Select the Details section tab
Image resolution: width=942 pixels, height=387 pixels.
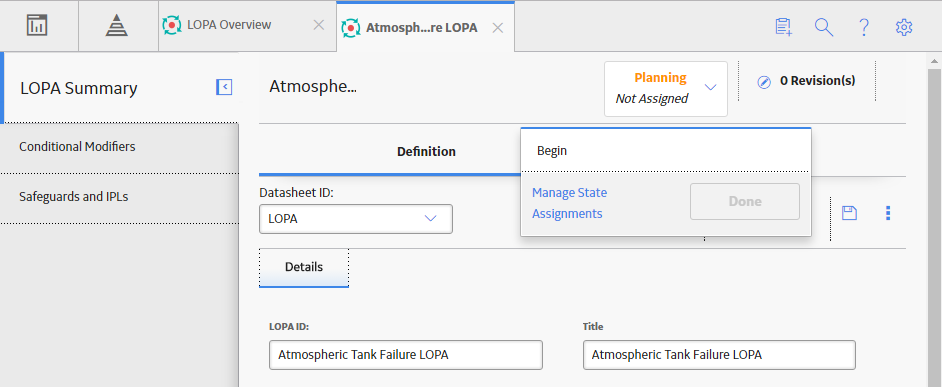click(x=304, y=267)
